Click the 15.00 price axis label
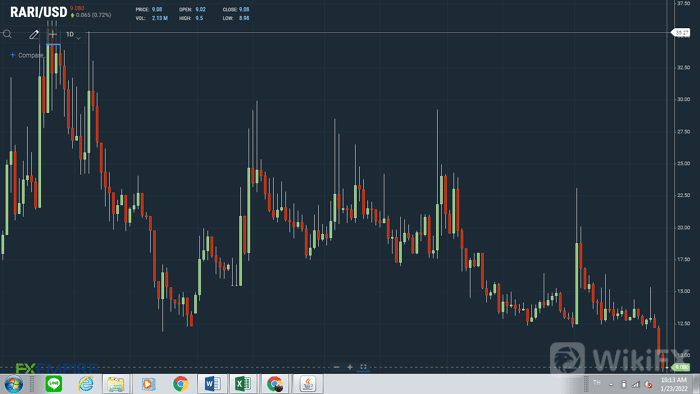 tap(683, 291)
